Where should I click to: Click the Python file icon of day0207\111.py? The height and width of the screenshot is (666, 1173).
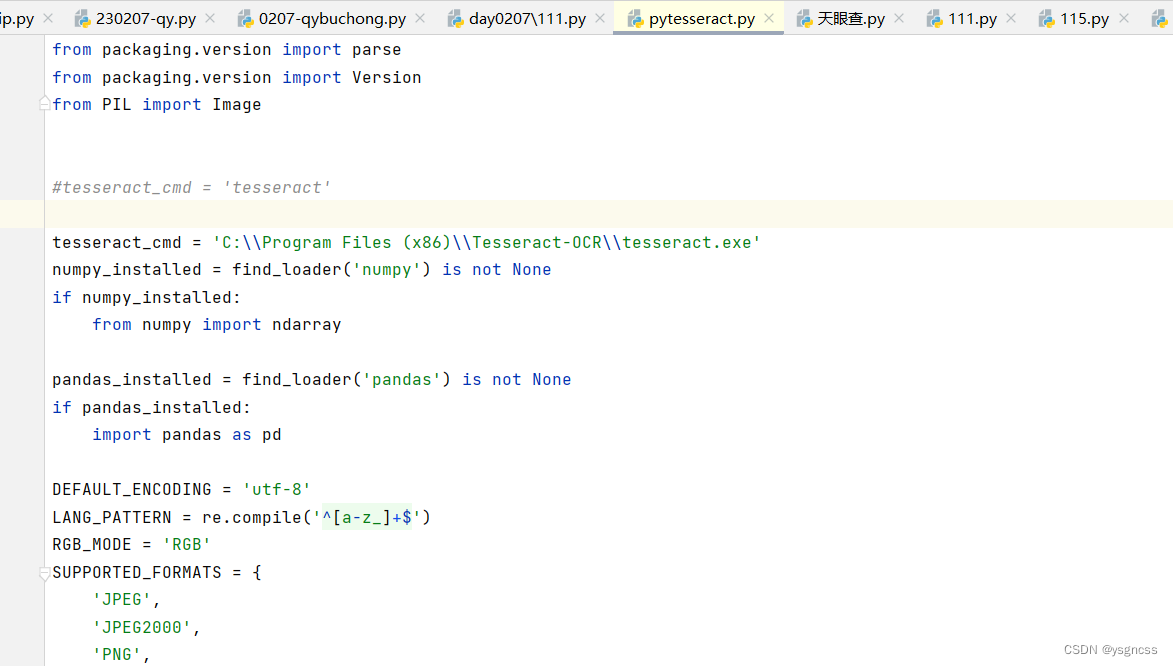(456, 19)
